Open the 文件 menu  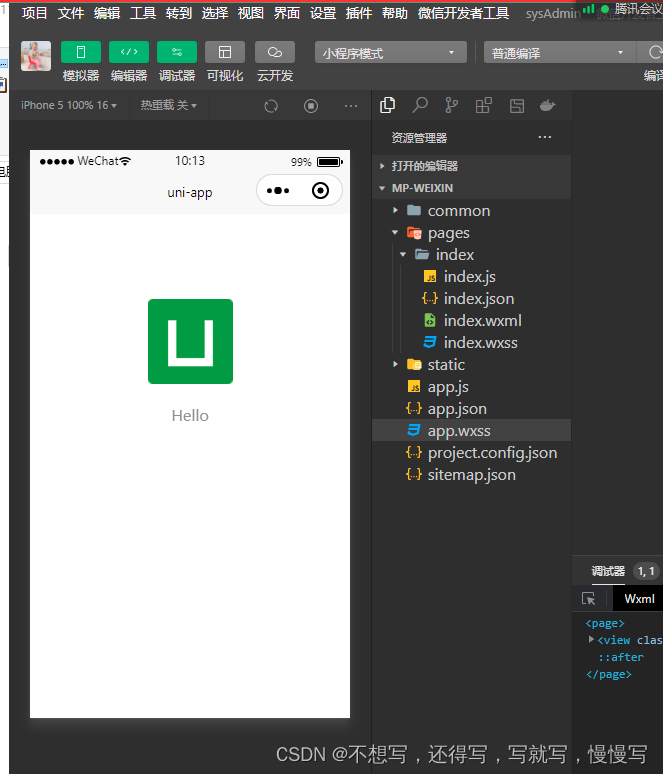pyautogui.click(x=71, y=13)
